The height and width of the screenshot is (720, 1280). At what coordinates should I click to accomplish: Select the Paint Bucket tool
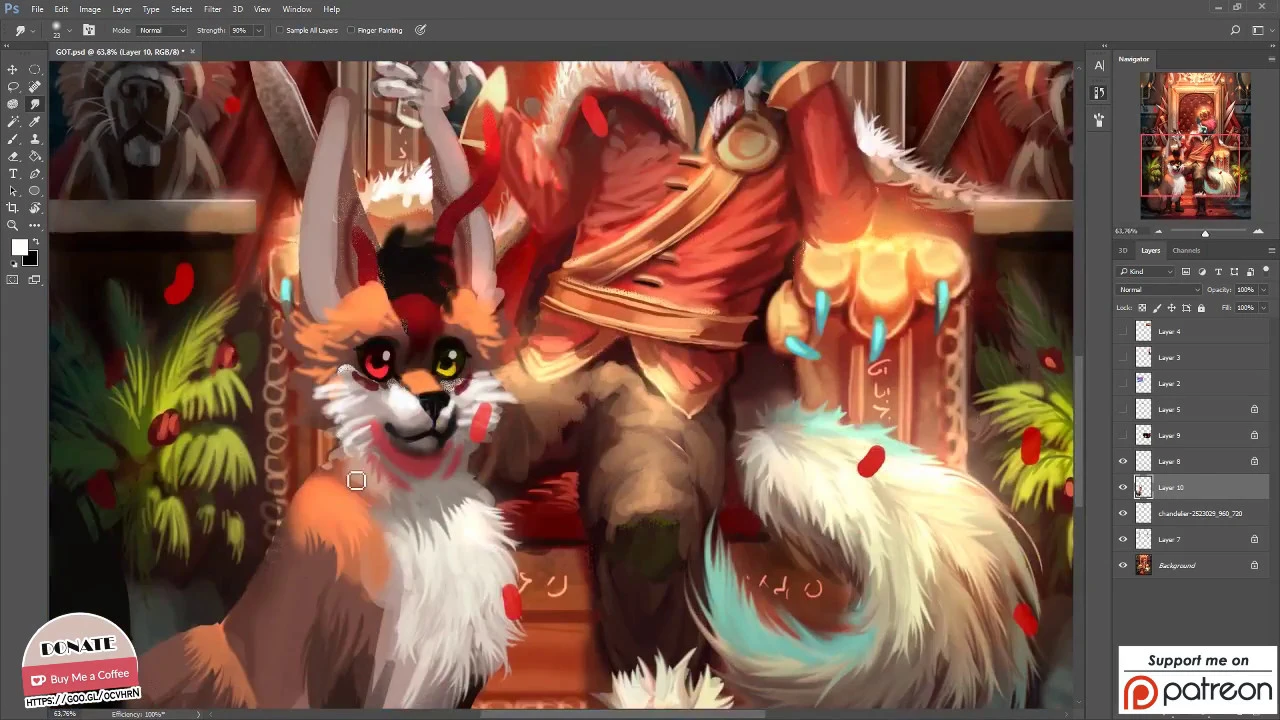pyautogui.click(x=35, y=156)
